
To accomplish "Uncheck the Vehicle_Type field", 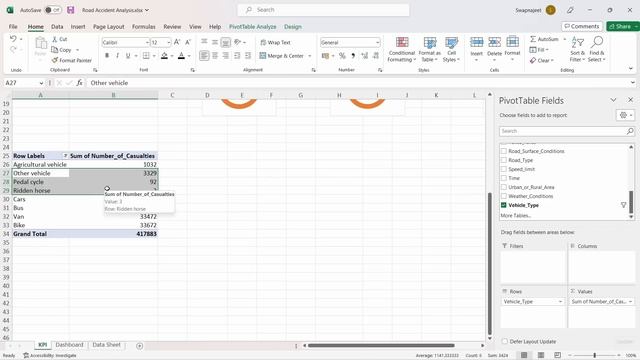I will (x=504, y=205).
